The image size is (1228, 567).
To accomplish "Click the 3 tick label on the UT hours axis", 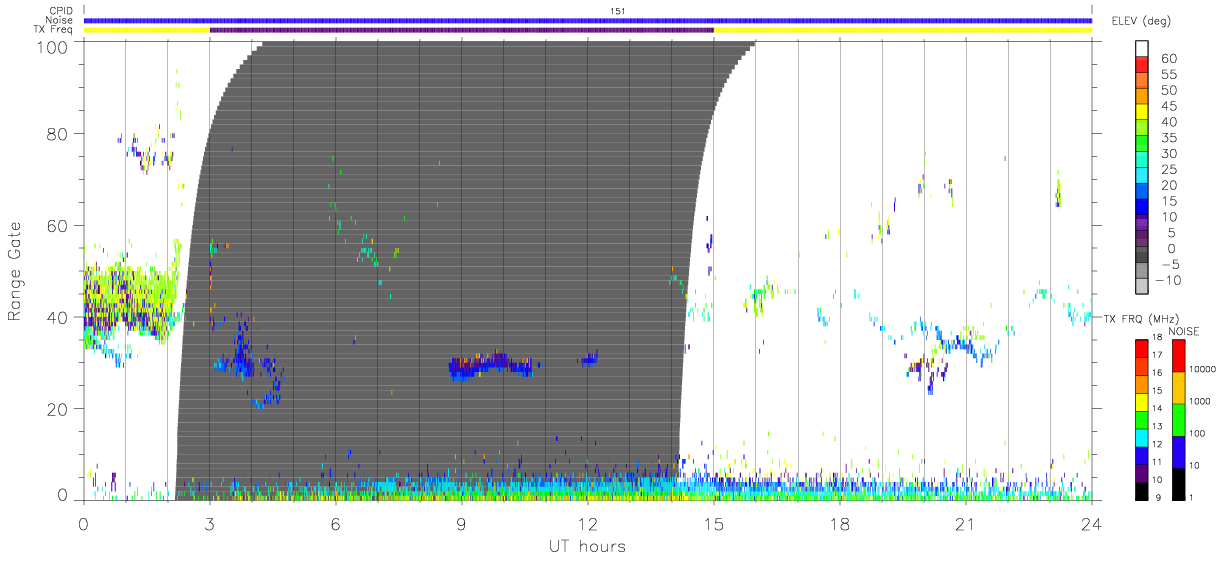I will point(210,522).
